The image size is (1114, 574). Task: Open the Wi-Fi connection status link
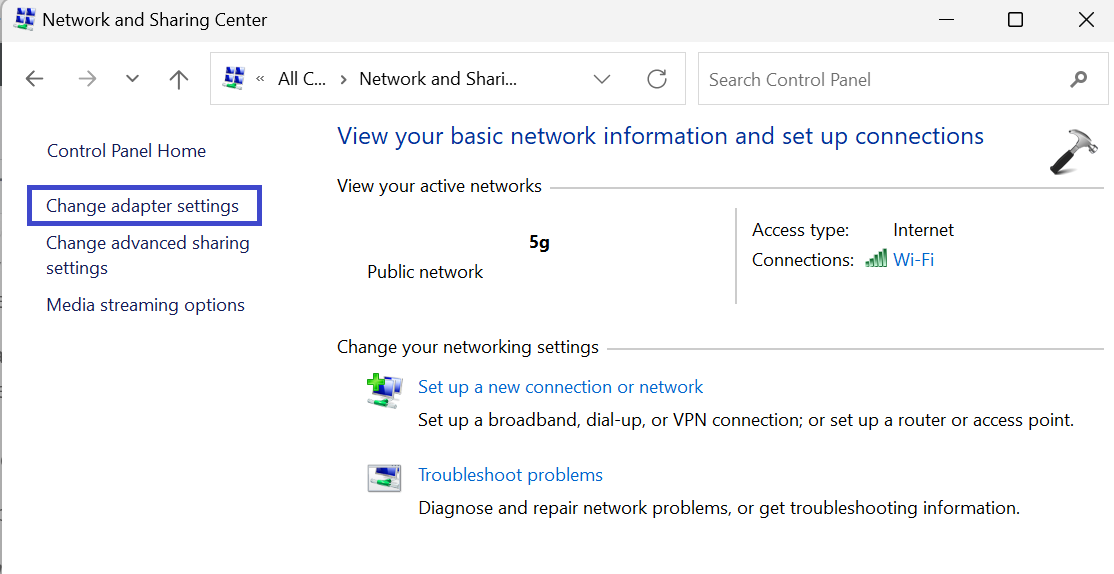913,260
